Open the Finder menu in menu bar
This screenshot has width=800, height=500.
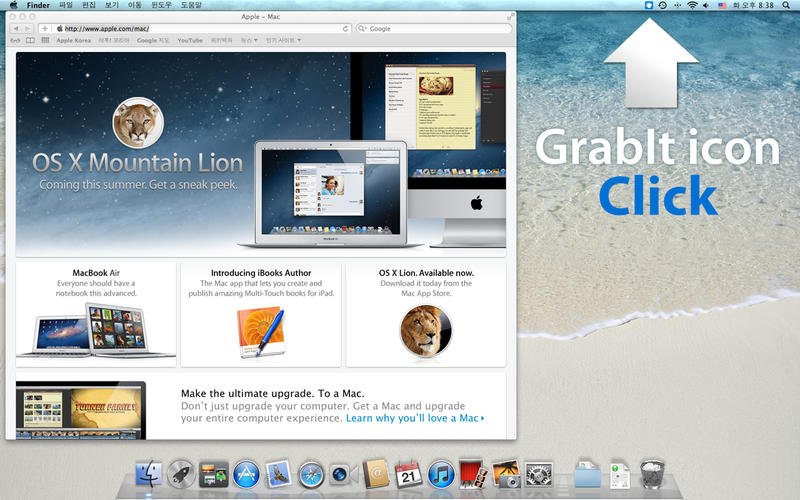pyautogui.click(x=38, y=5)
